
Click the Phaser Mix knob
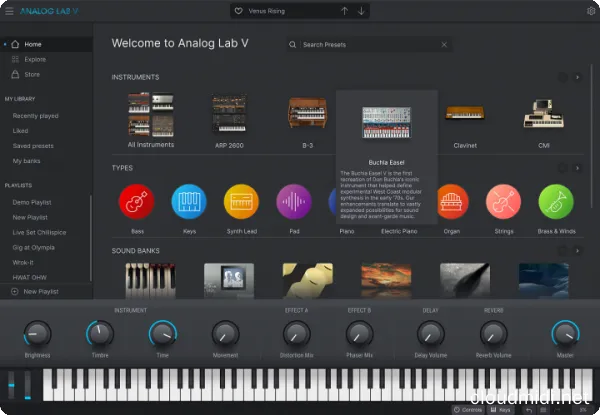359,334
